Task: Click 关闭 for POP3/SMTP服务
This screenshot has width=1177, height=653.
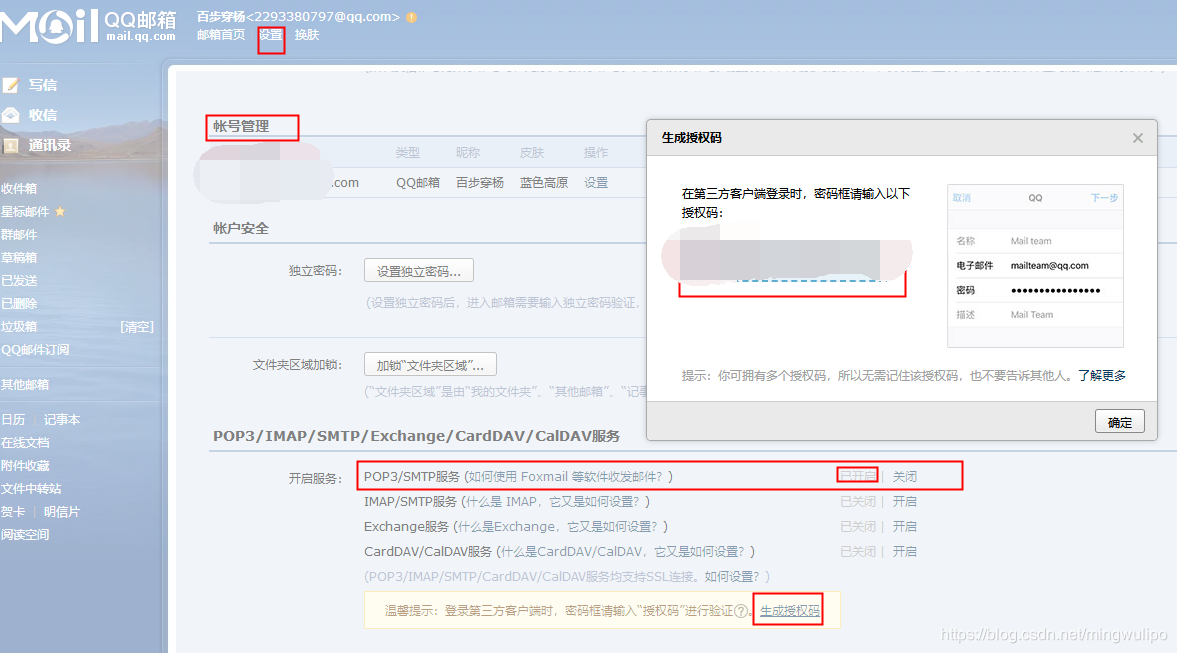Action: 905,477
